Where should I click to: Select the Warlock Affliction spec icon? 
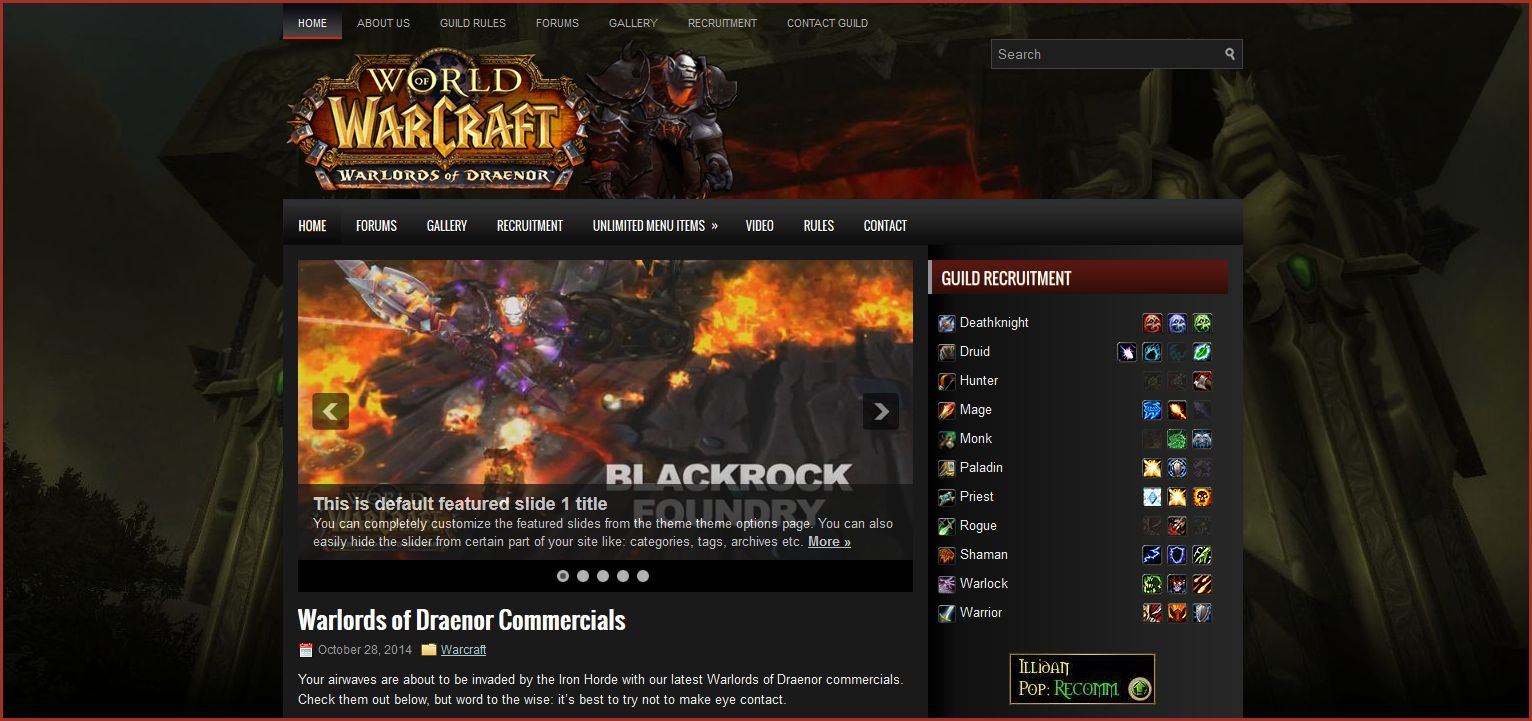click(x=1152, y=584)
